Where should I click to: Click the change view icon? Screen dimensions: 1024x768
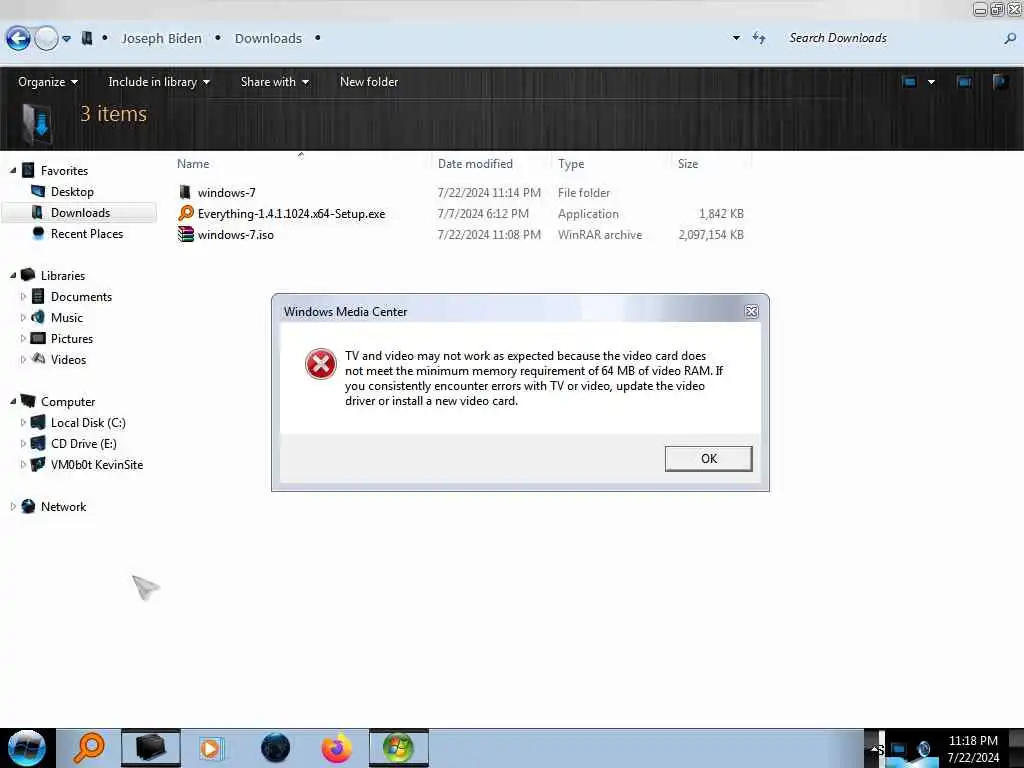click(x=909, y=82)
